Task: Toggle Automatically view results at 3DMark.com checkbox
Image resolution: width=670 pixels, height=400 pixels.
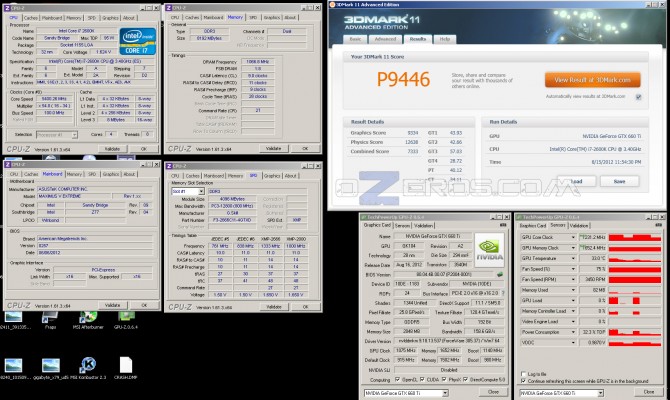Action: [638, 97]
